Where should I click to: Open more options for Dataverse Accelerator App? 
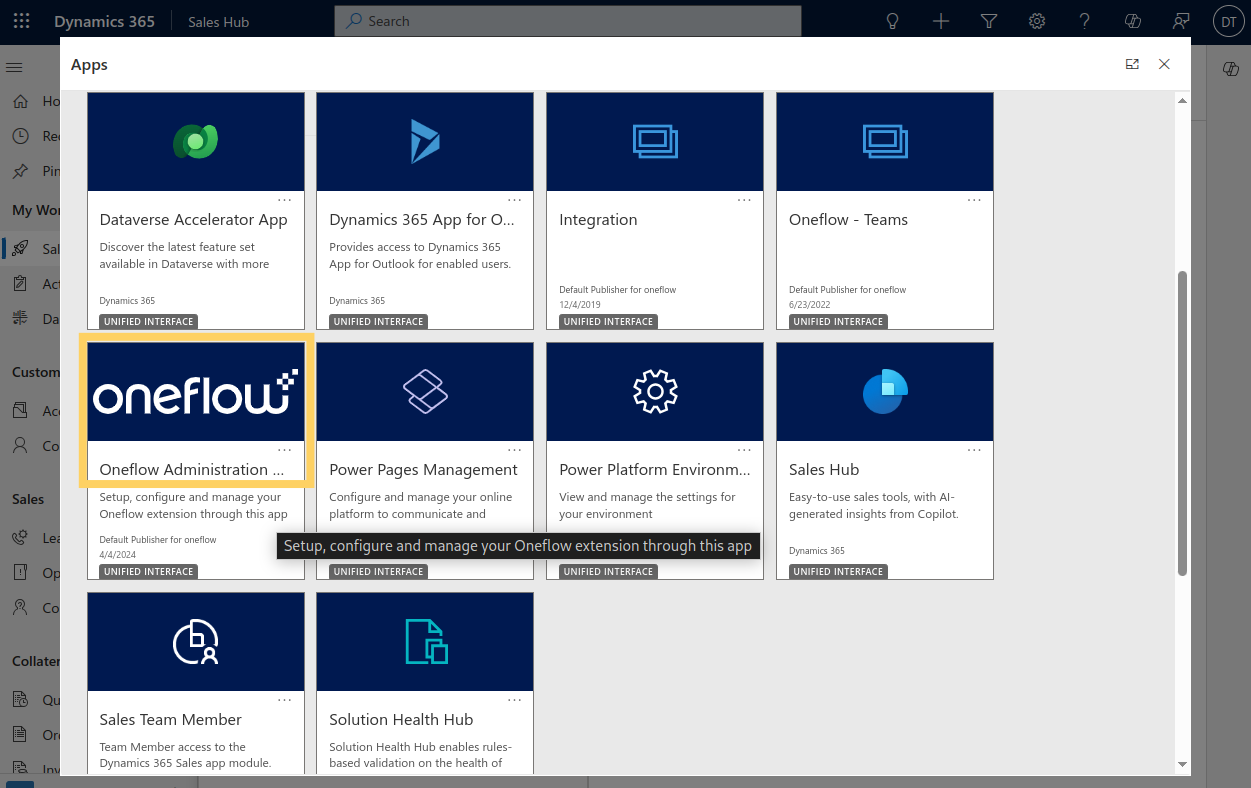pyautogui.click(x=285, y=200)
